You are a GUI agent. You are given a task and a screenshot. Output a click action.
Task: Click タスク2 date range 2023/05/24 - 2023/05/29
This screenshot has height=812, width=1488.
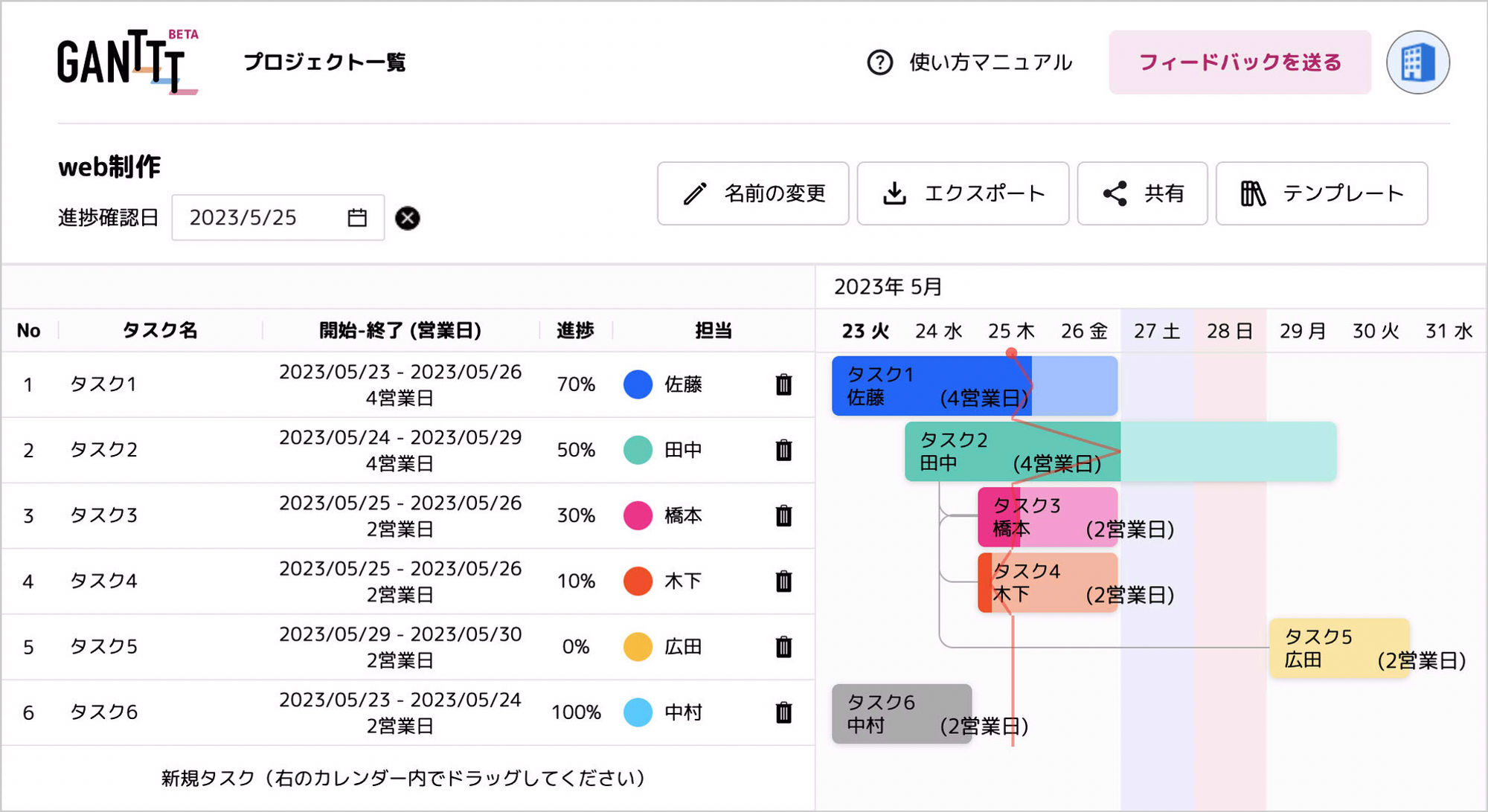(x=400, y=437)
